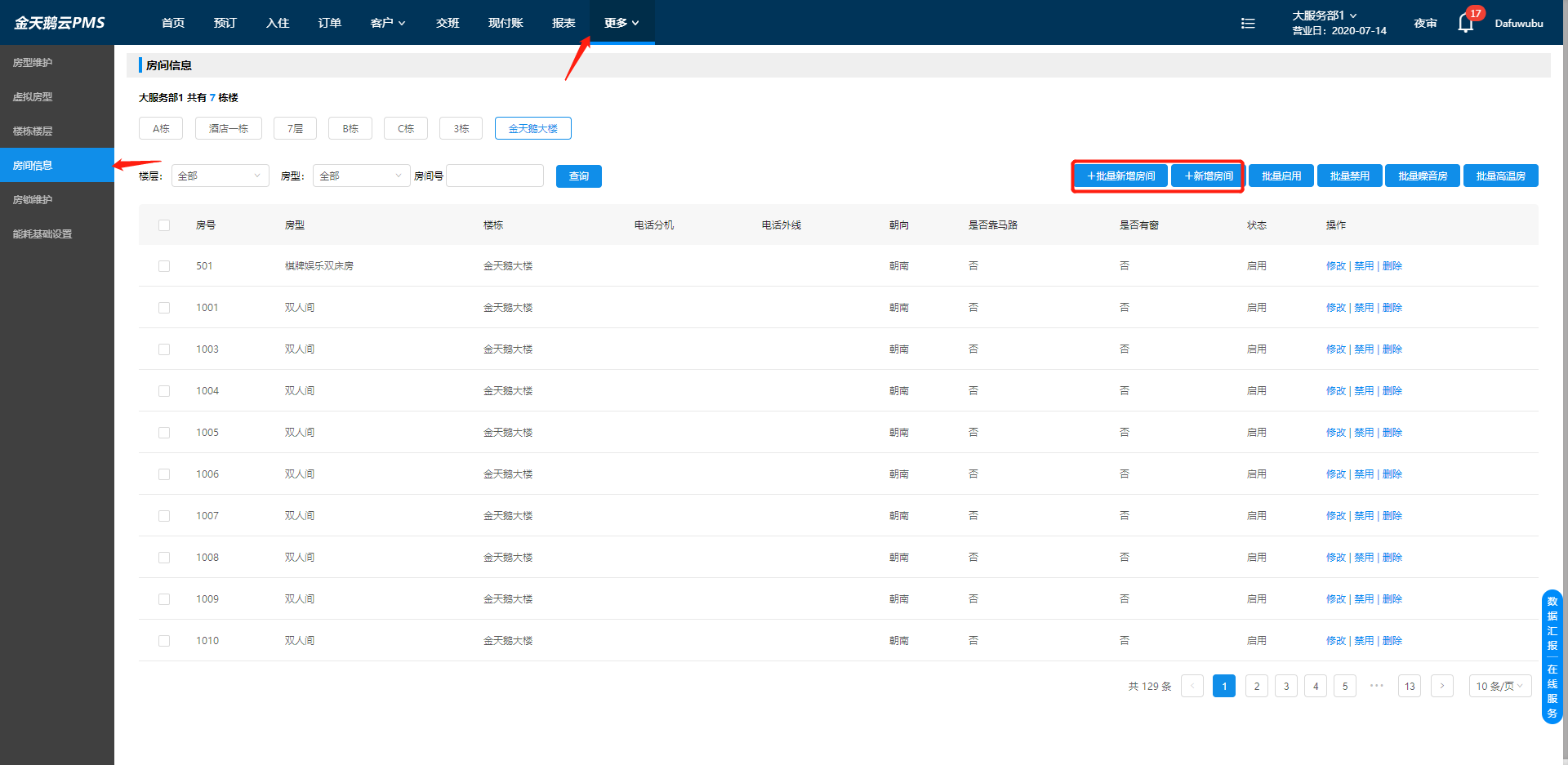Click the 查询 search button
This screenshot has height=765, width=1568.
click(x=579, y=176)
